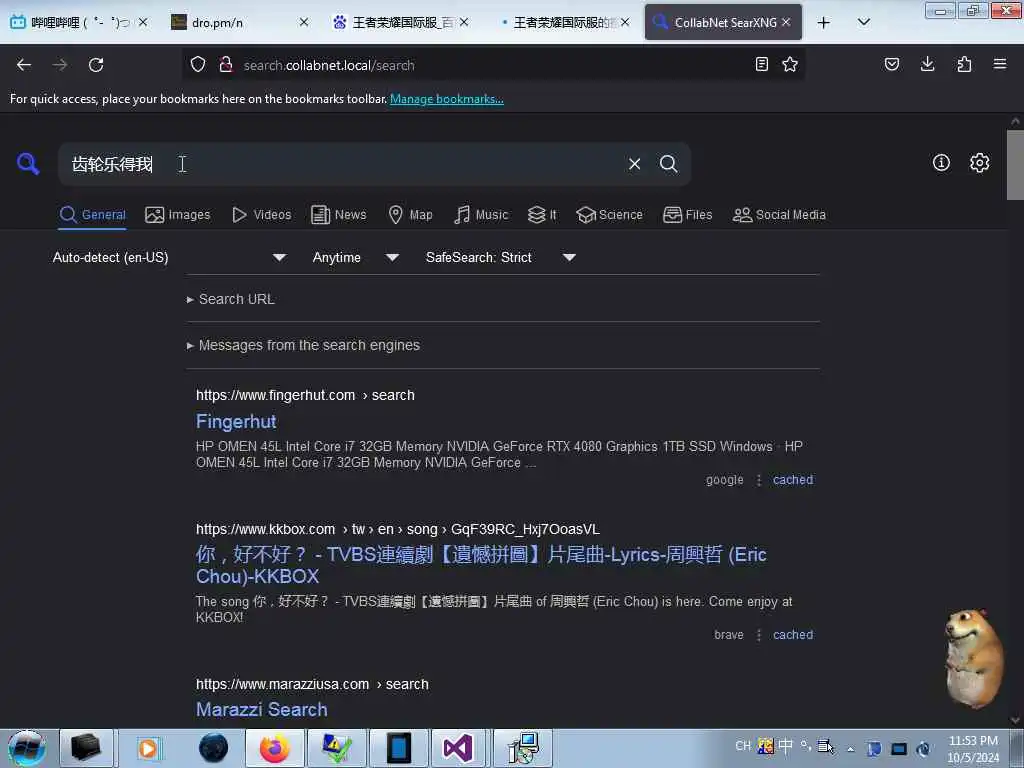Open the KKBOX song result title

pyautogui.click(x=481, y=566)
